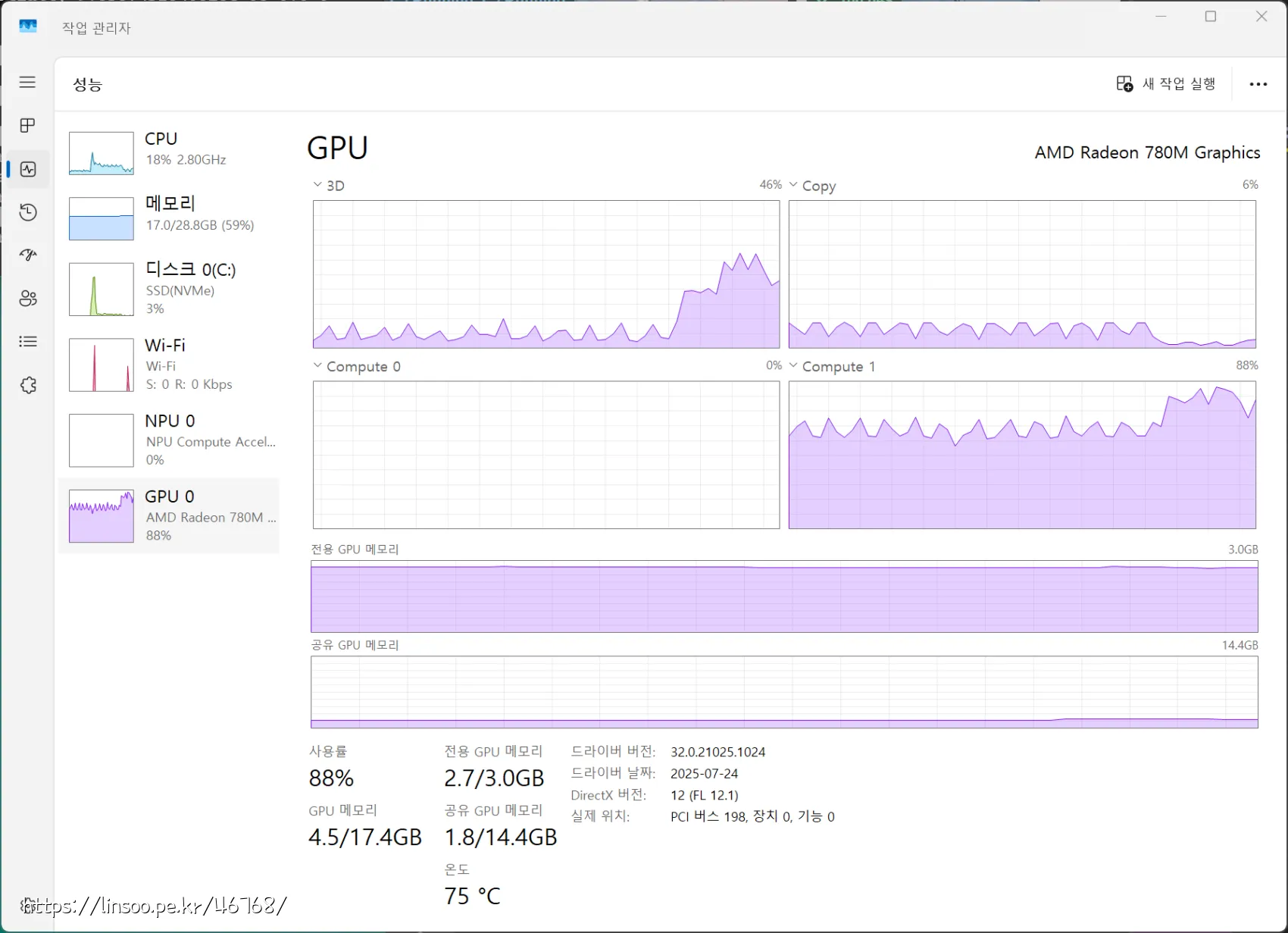Select the Performance page icon
This screenshot has height=933, width=1288.
tap(28, 169)
